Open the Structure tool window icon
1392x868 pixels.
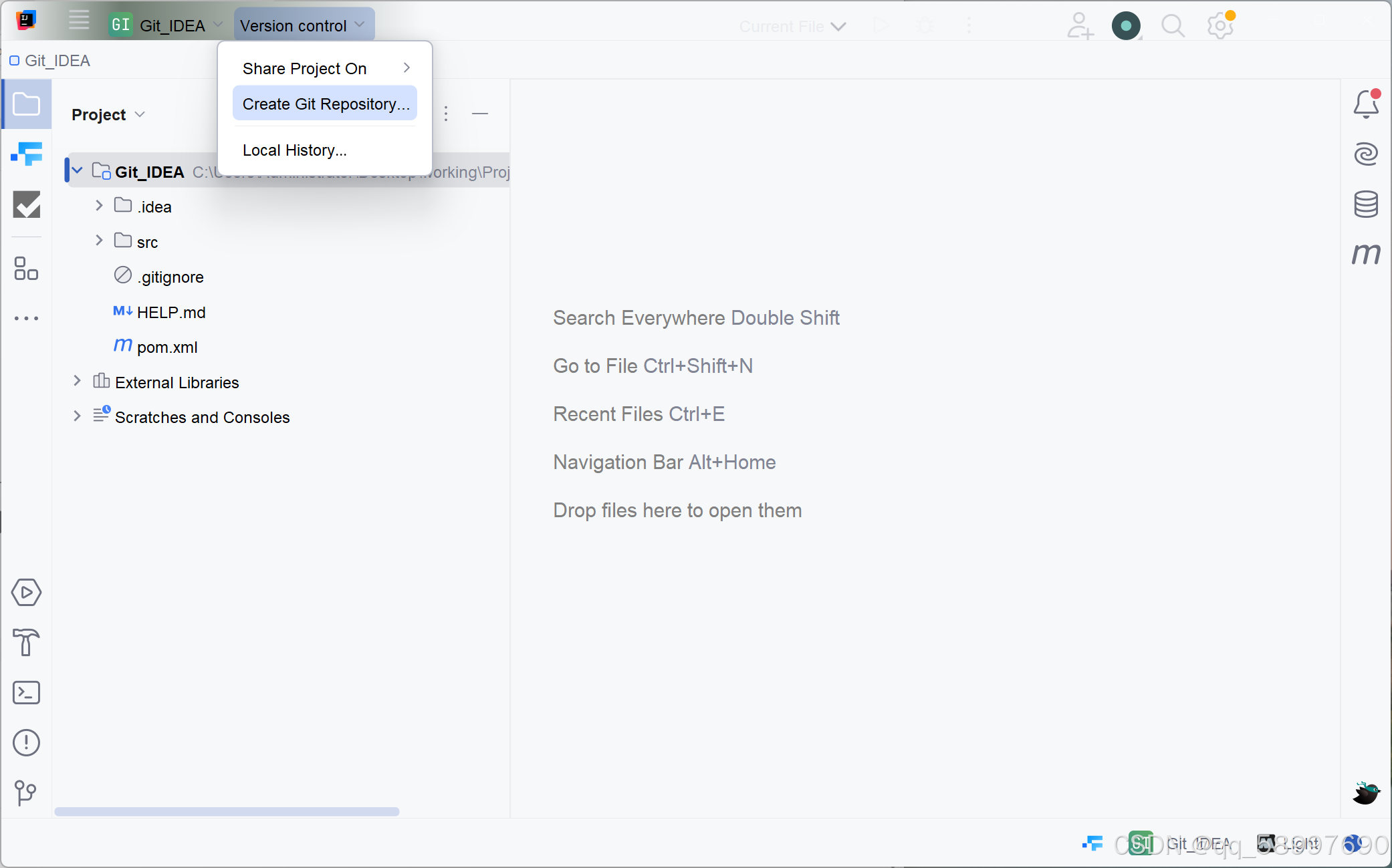26,269
